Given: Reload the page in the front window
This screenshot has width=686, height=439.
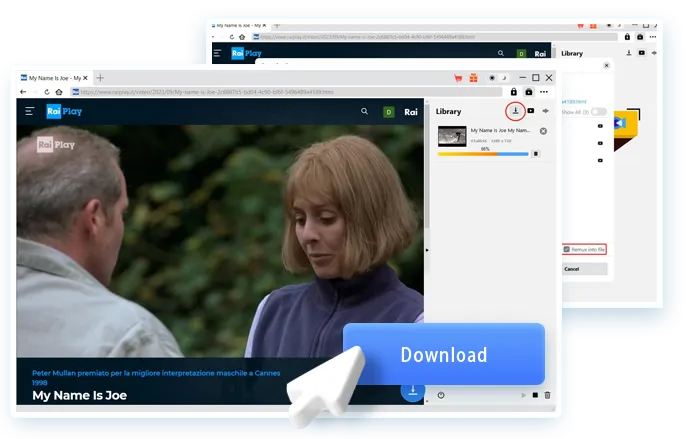Looking at the screenshot, I should (x=47, y=92).
